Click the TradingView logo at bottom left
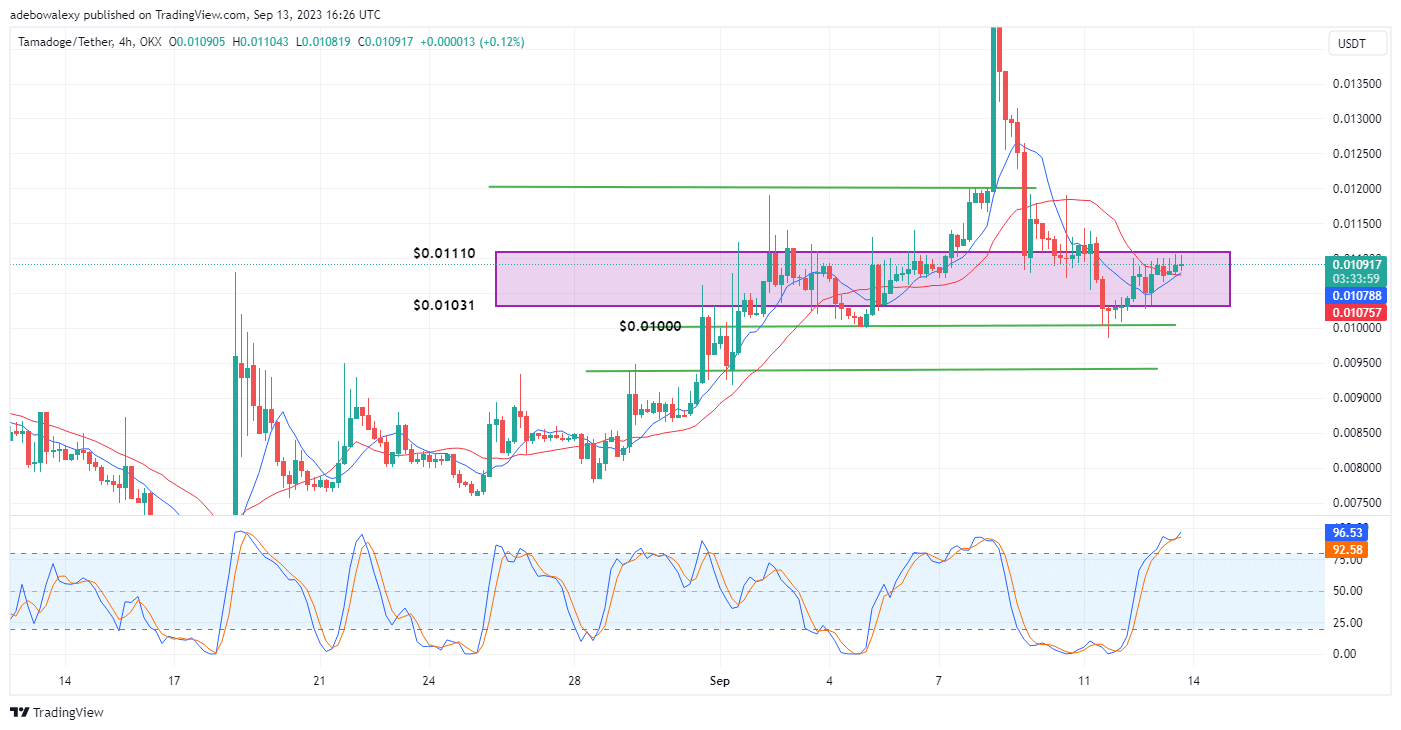Viewport: 1401px width, 730px height. (57, 713)
